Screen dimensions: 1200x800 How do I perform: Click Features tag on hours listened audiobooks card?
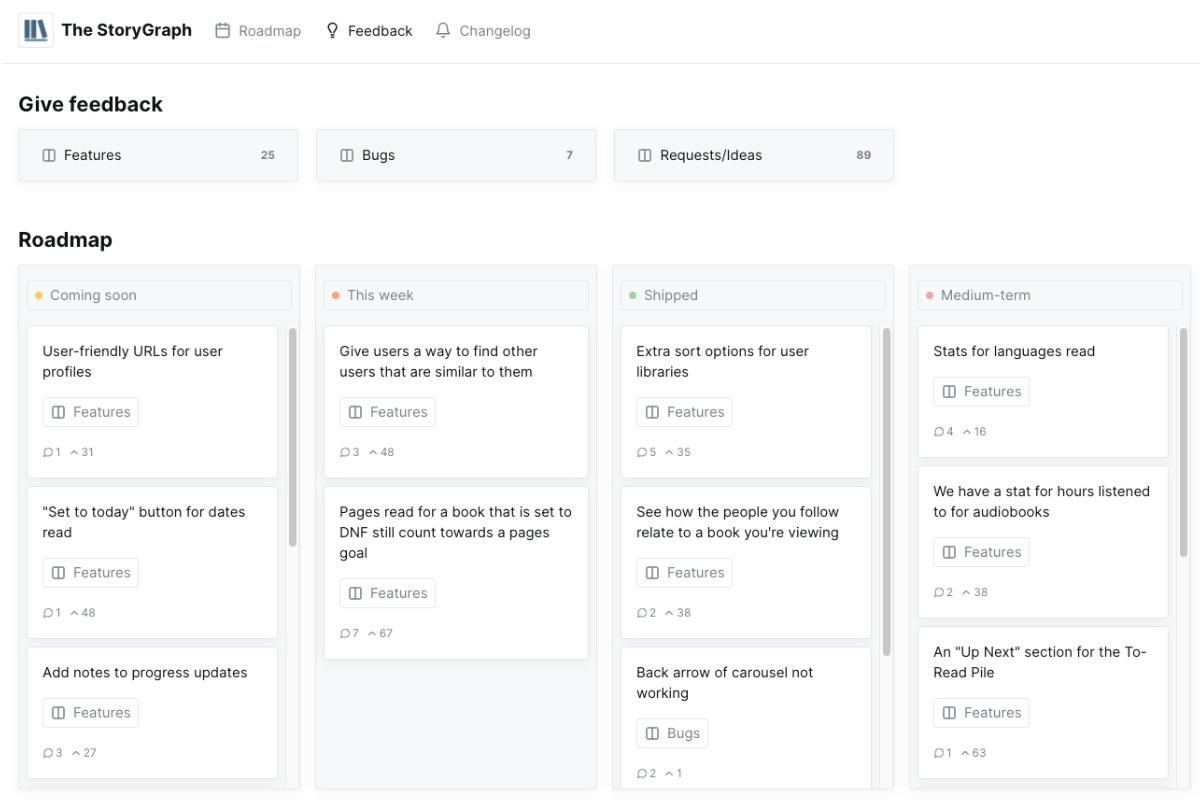coord(981,552)
